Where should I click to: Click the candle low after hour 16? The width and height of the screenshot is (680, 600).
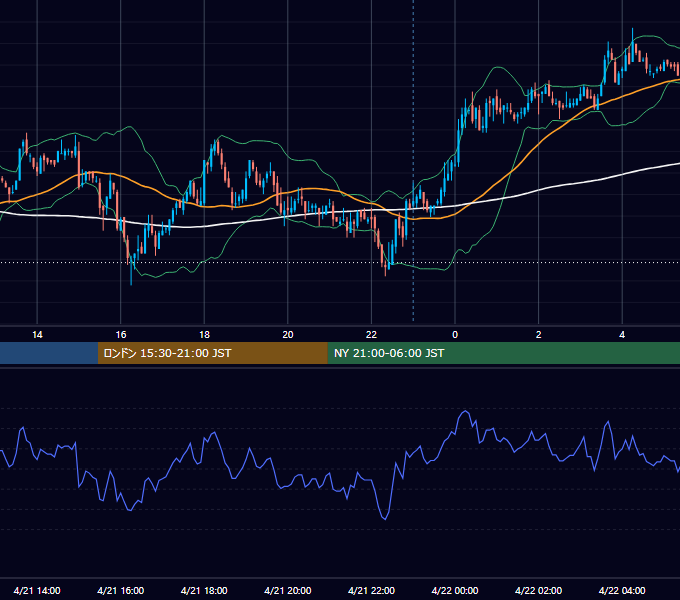coord(131,284)
